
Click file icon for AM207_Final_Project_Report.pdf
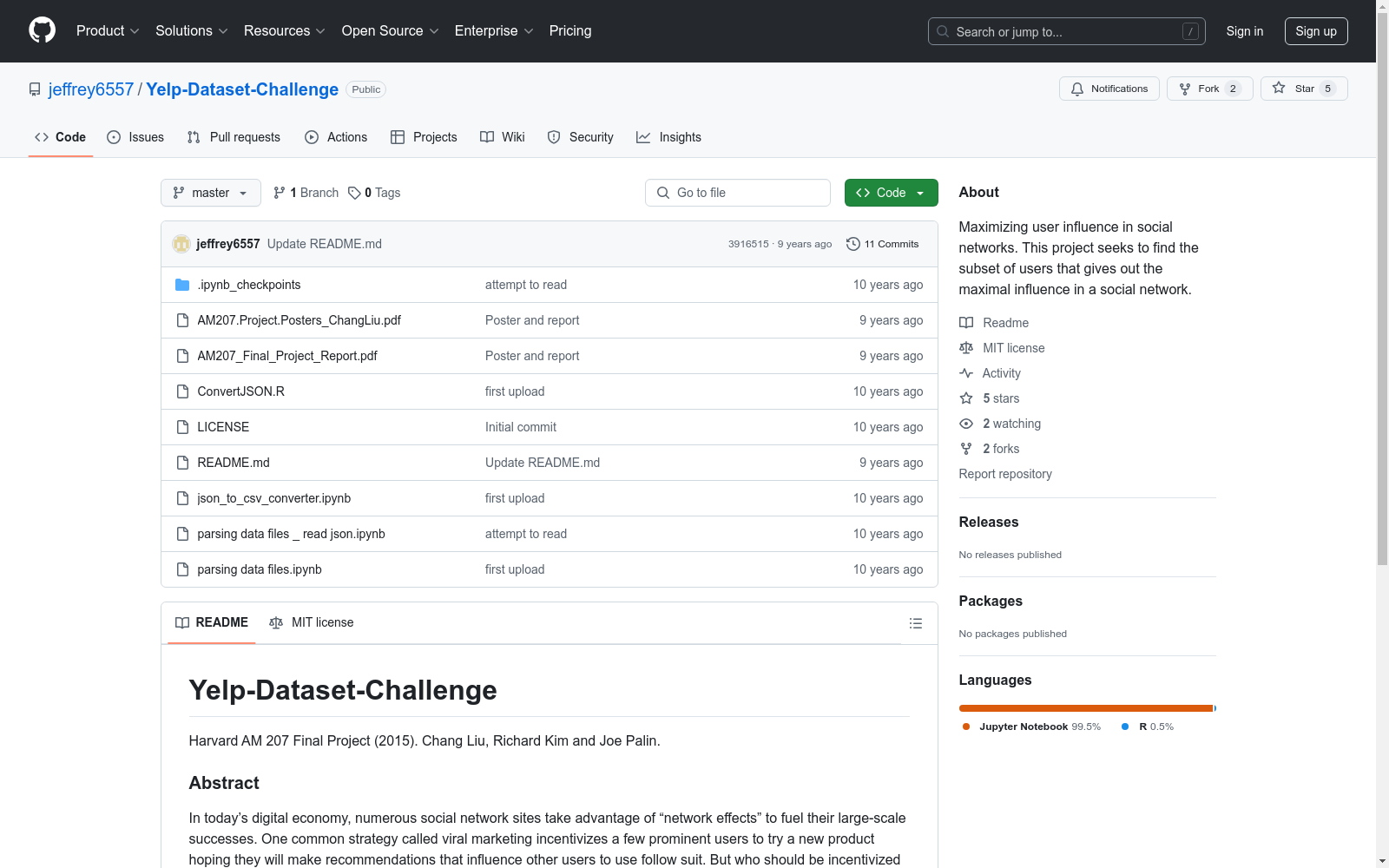(182, 356)
